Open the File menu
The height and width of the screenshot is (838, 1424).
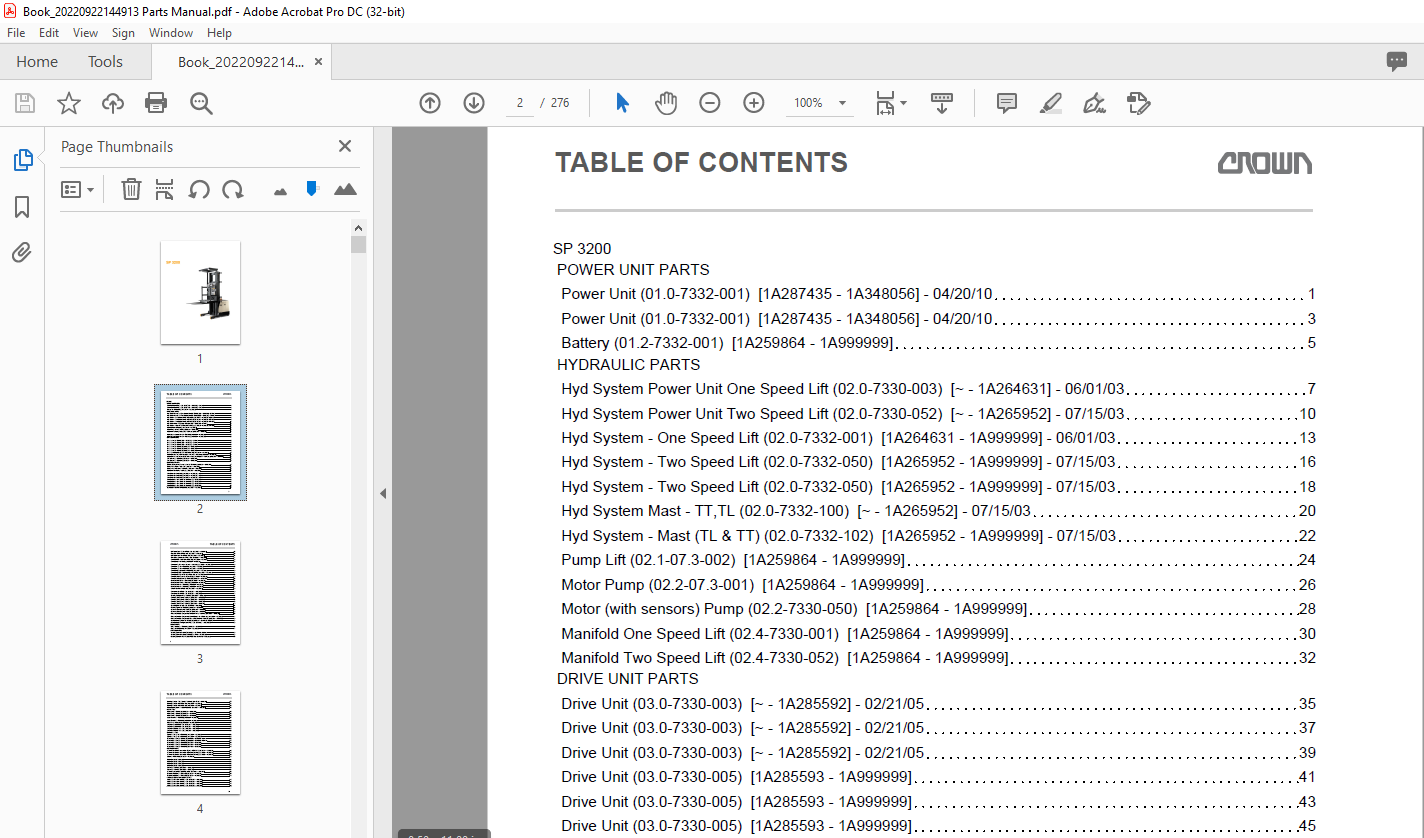[x=16, y=33]
